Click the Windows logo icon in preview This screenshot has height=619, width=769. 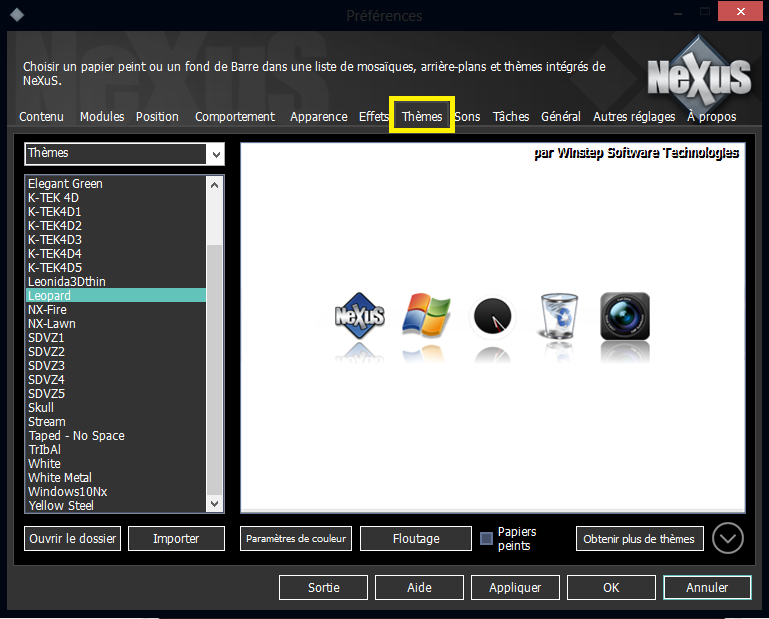(426, 315)
